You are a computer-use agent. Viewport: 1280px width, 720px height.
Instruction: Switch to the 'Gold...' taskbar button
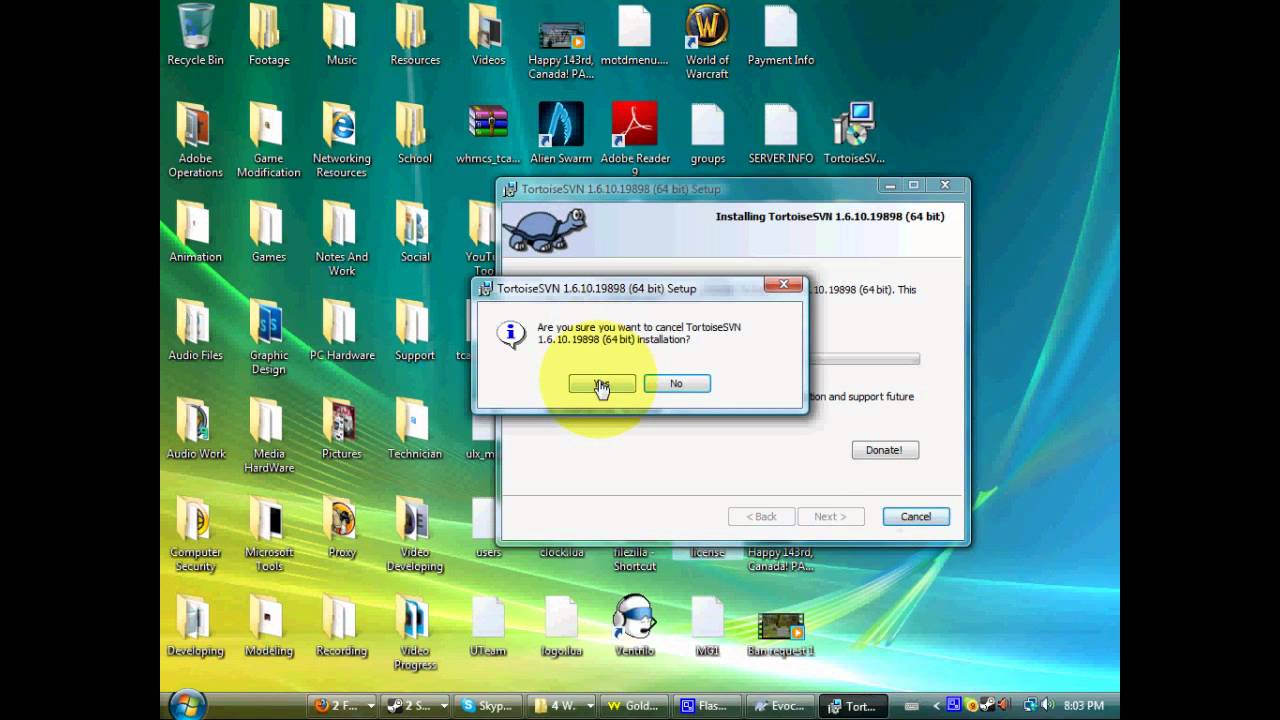point(633,706)
